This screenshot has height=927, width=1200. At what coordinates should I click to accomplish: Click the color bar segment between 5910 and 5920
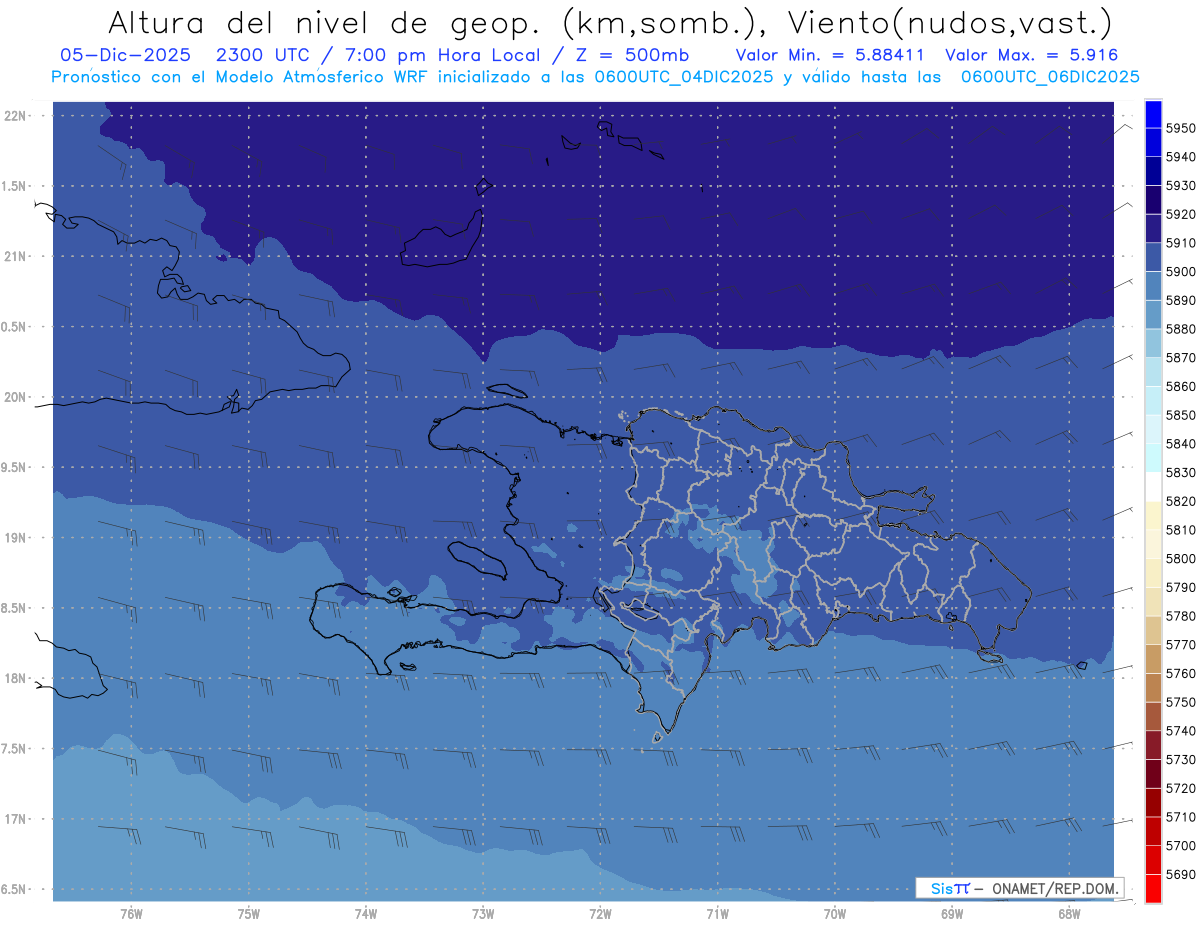(1153, 228)
